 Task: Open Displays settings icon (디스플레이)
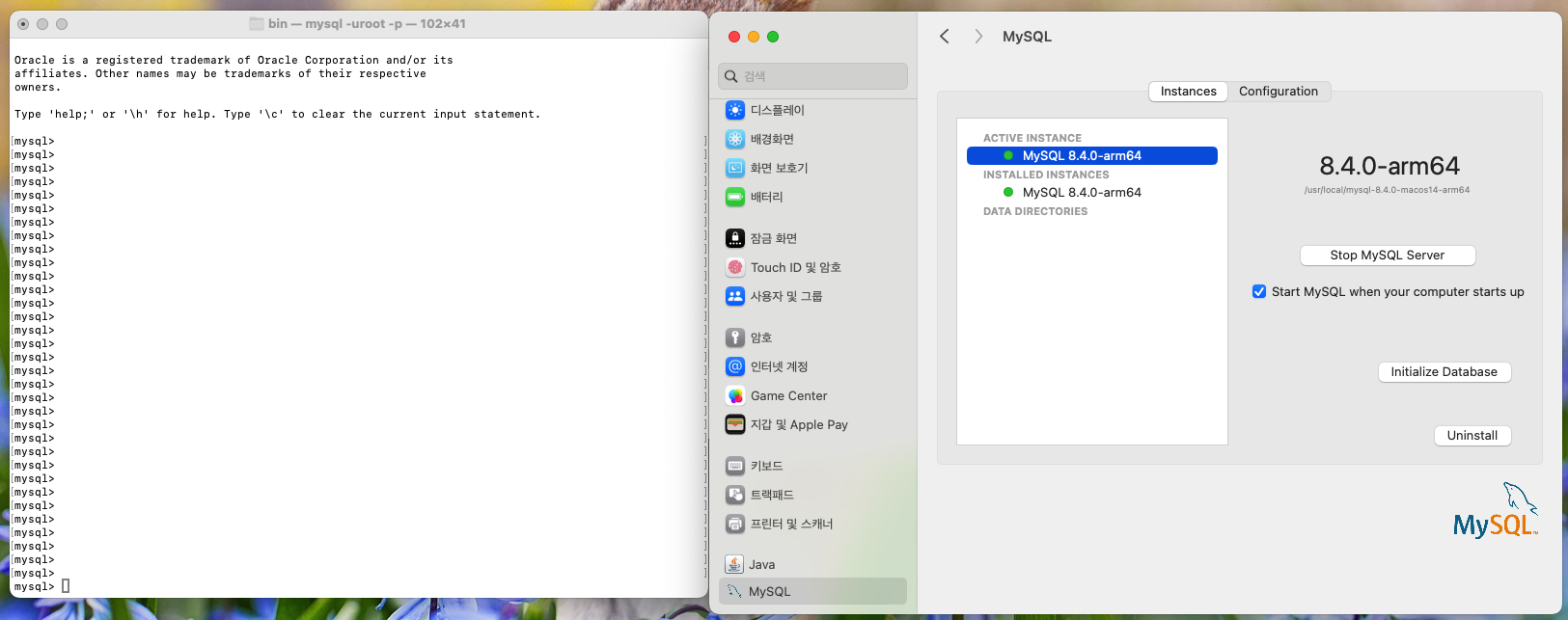pos(735,110)
